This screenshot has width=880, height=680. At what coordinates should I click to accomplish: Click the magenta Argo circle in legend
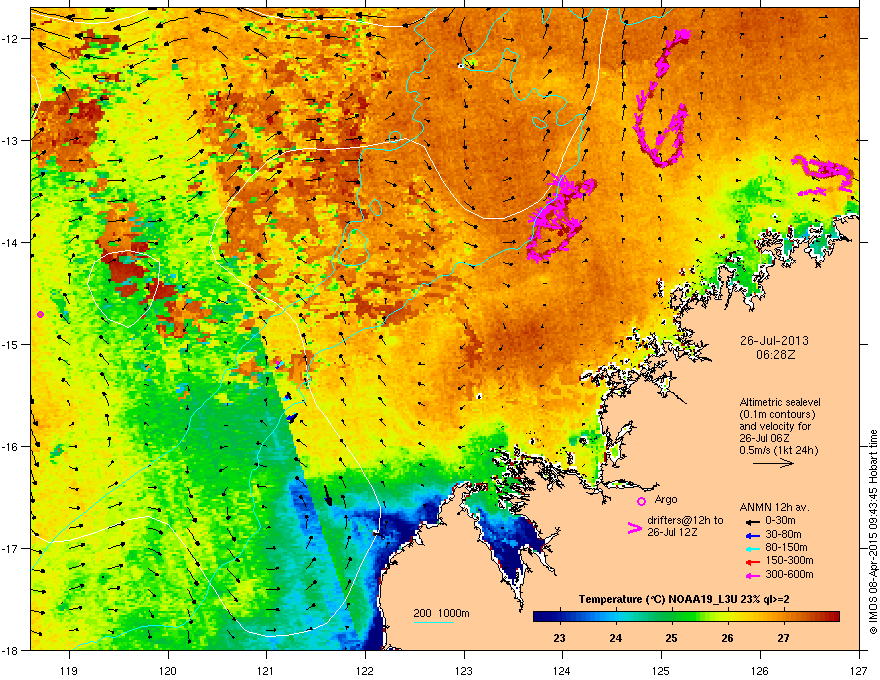(x=641, y=501)
